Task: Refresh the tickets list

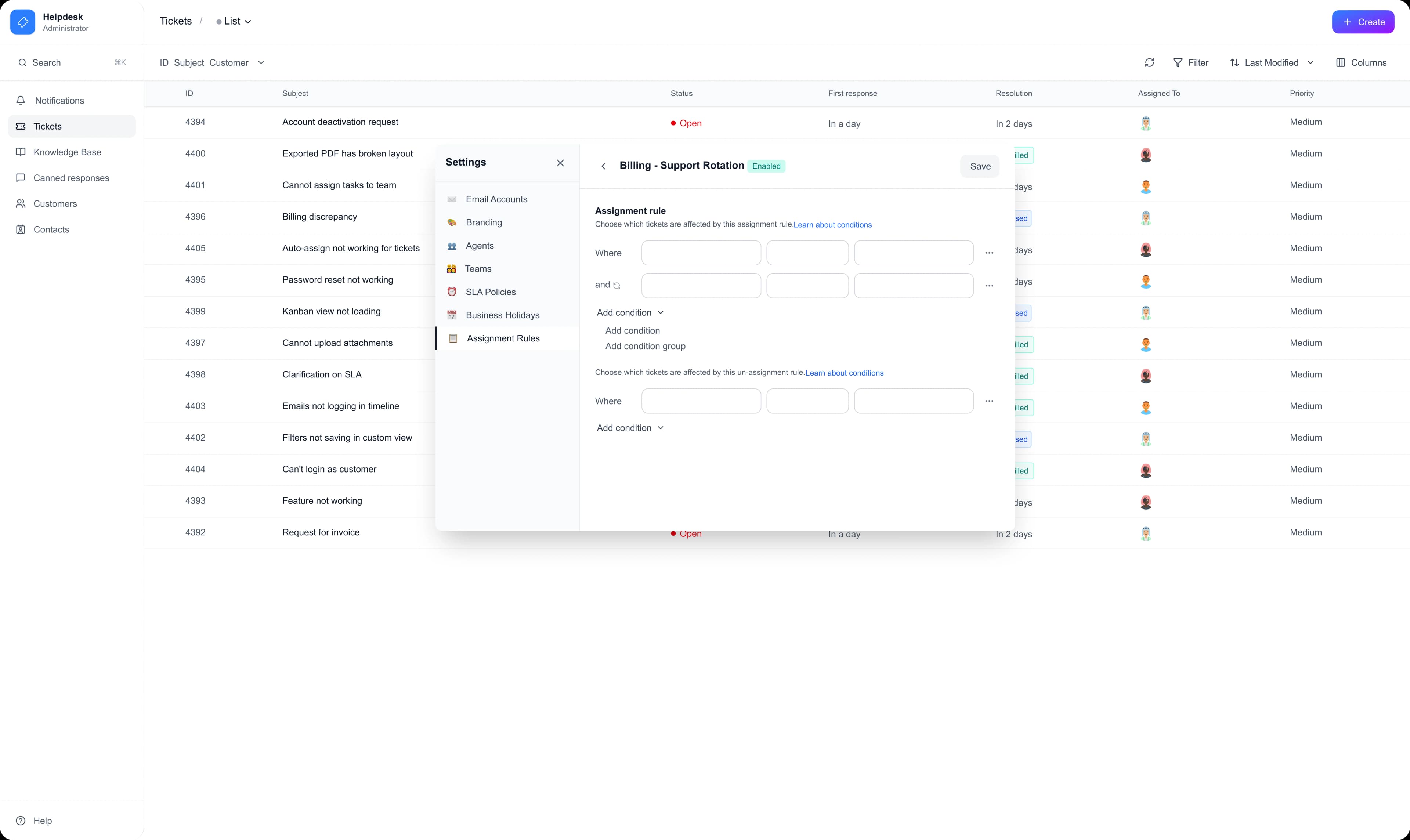Action: [1149, 62]
